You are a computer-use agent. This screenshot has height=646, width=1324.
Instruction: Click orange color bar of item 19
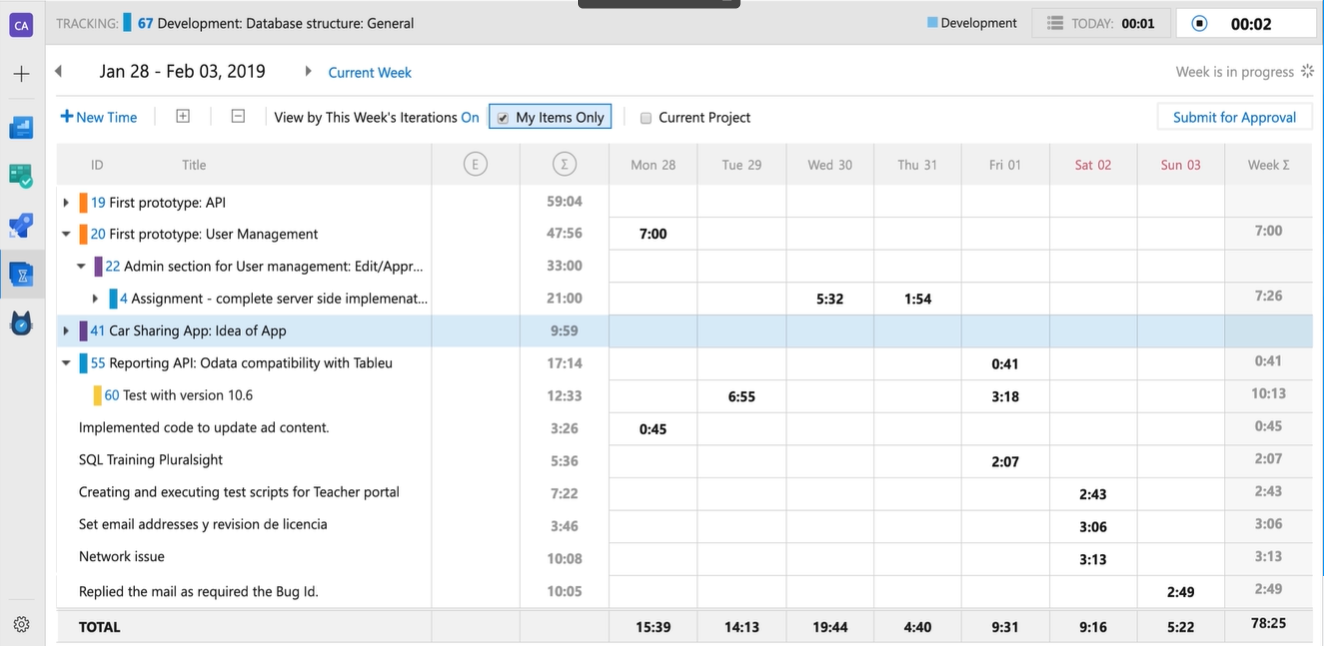(x=83, y=202)
